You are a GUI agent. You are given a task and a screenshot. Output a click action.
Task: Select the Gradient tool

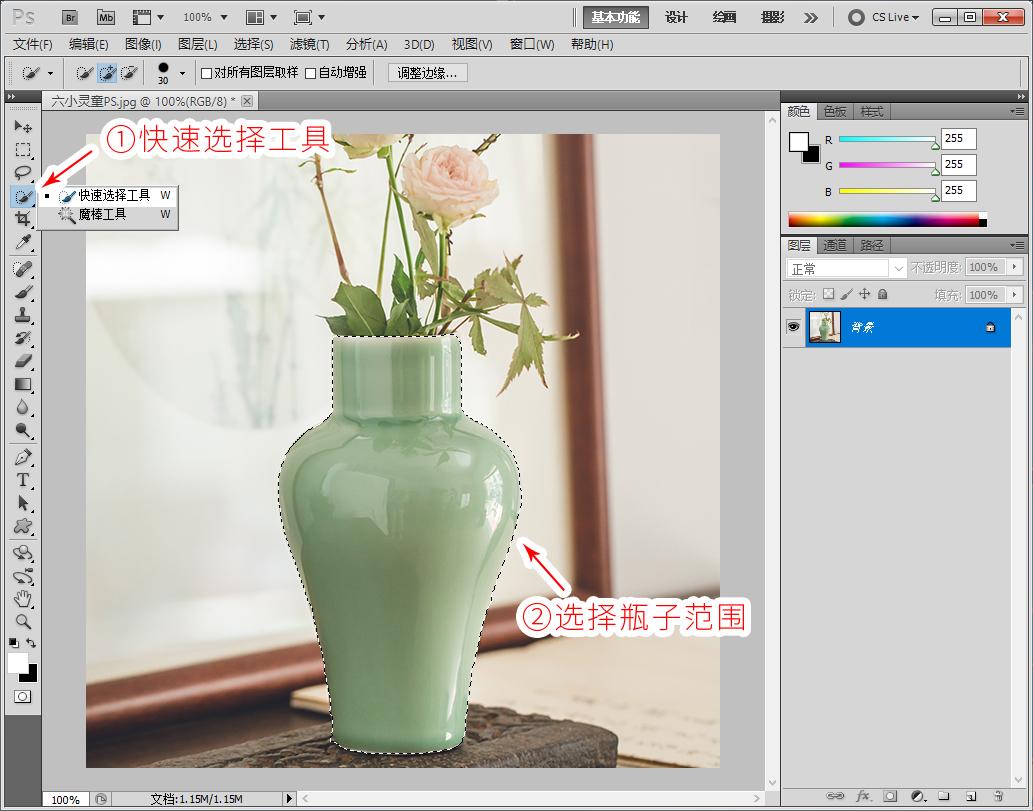(22, 384)
